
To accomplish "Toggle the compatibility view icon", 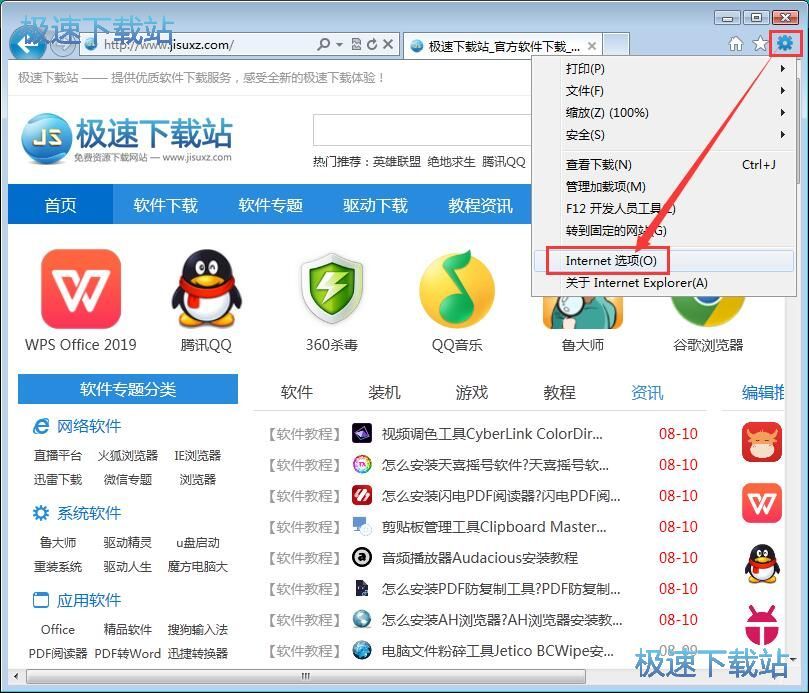I will [356, 44].
